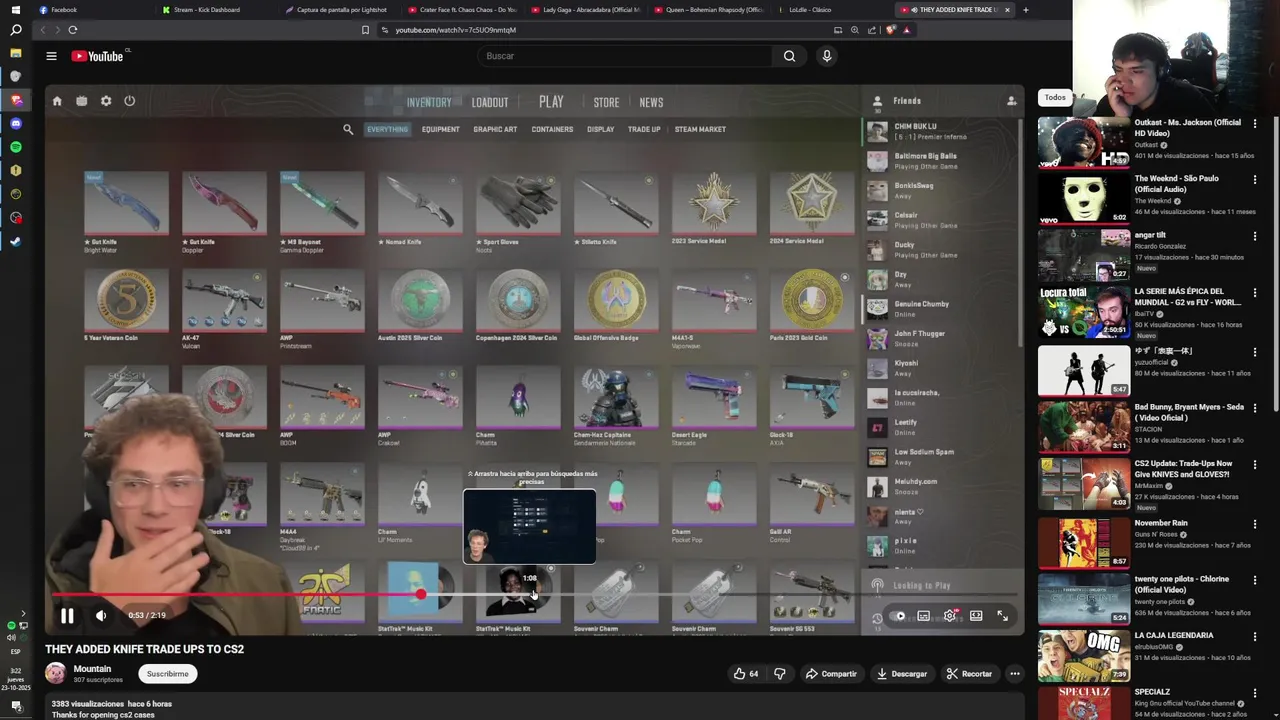Open options for angar tilt video

tap(1255, 236)
